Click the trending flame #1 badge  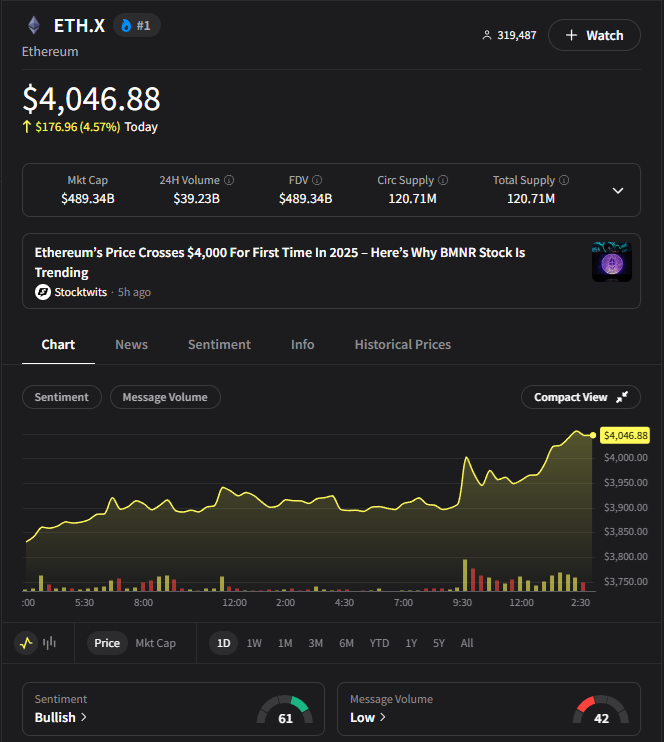coord(137,26)
